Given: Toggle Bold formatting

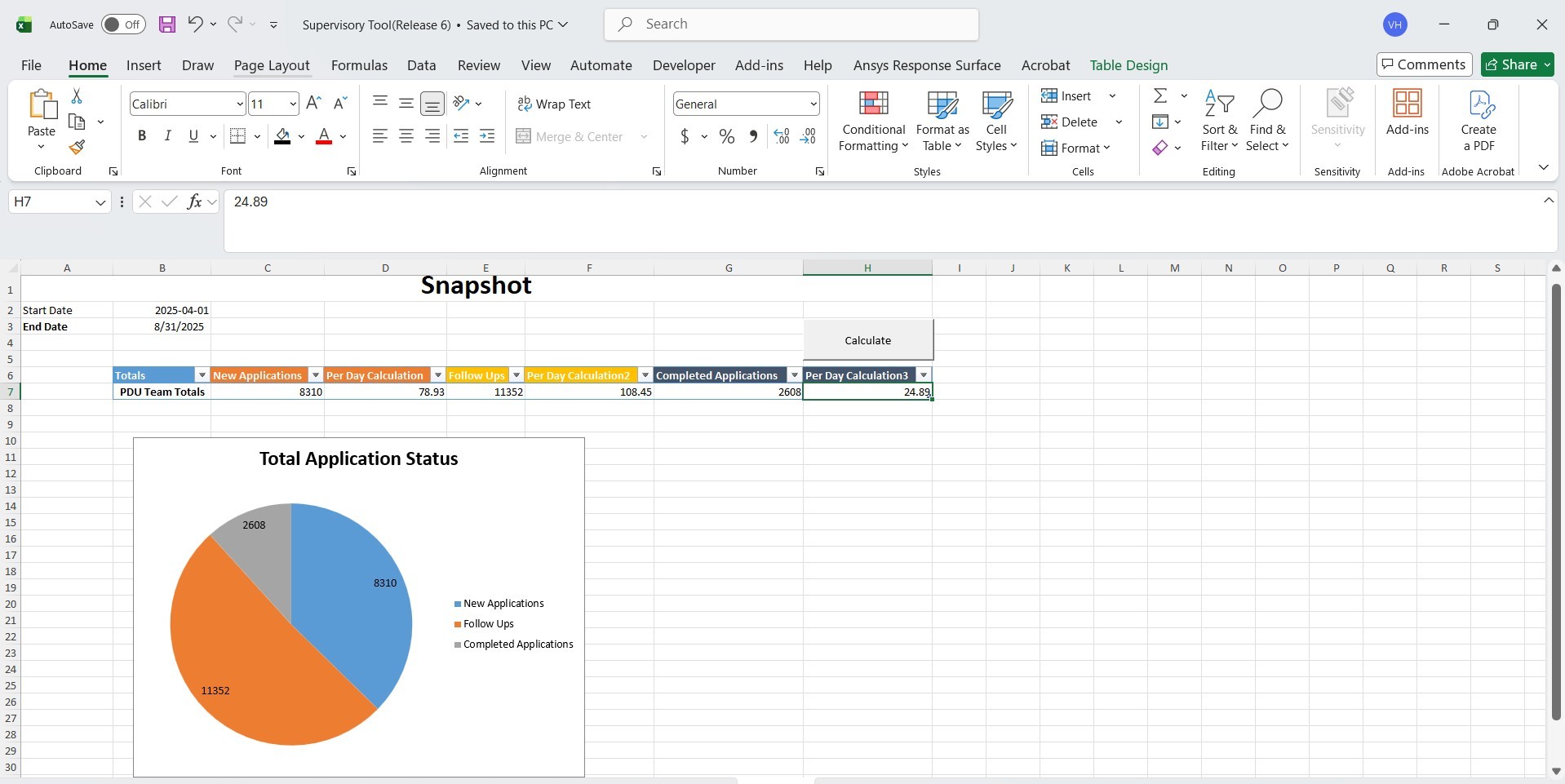Looking at the screenshot, I should point(142,136).
